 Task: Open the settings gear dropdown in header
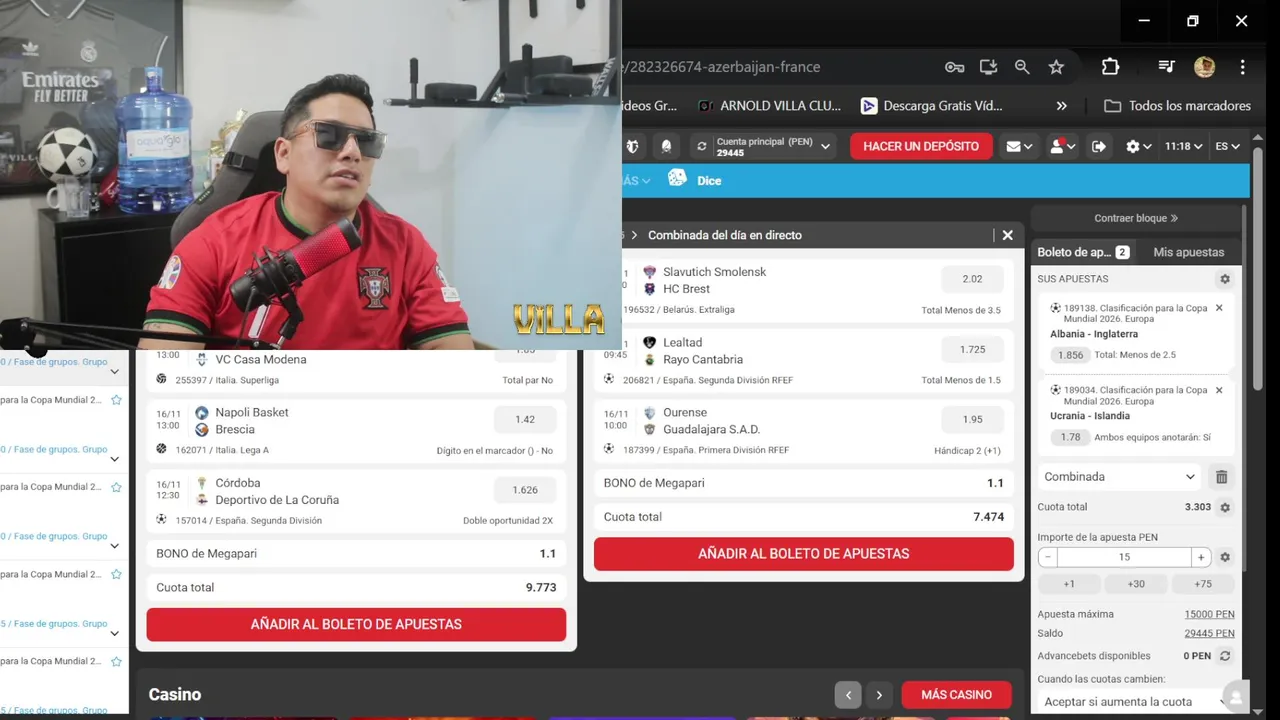1138,146
